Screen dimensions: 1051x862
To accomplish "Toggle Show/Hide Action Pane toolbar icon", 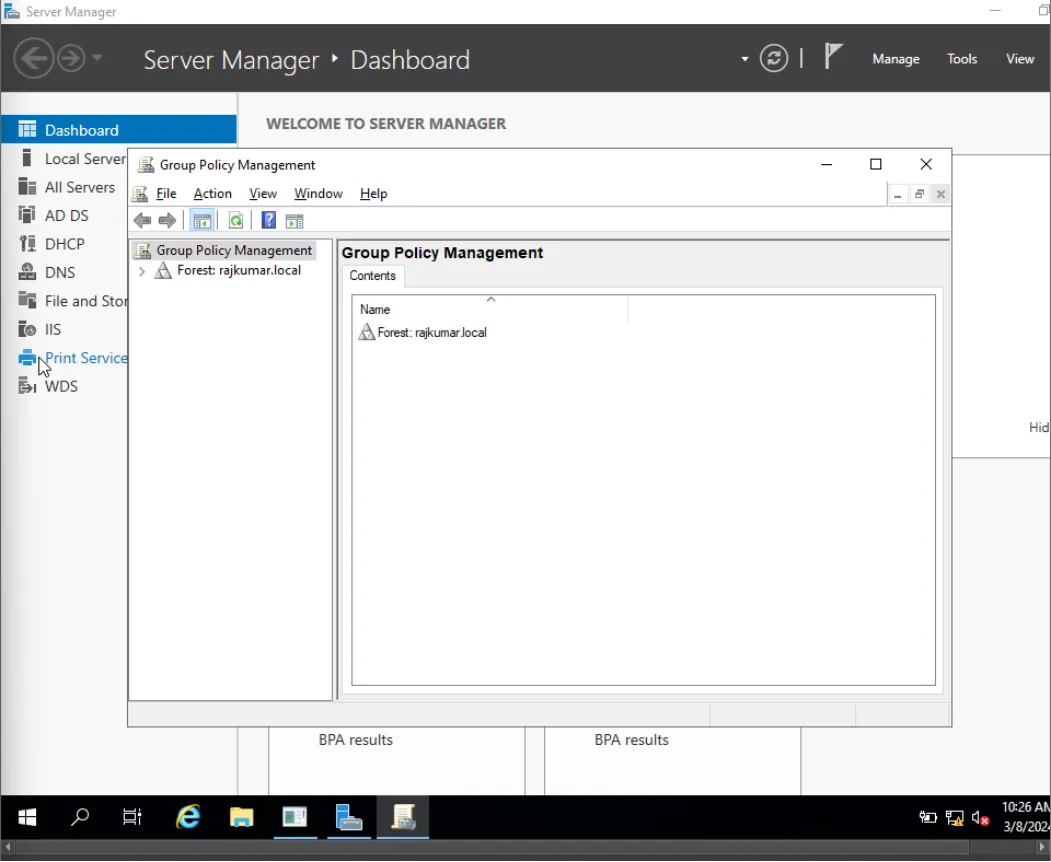I will tap(294, 221).
